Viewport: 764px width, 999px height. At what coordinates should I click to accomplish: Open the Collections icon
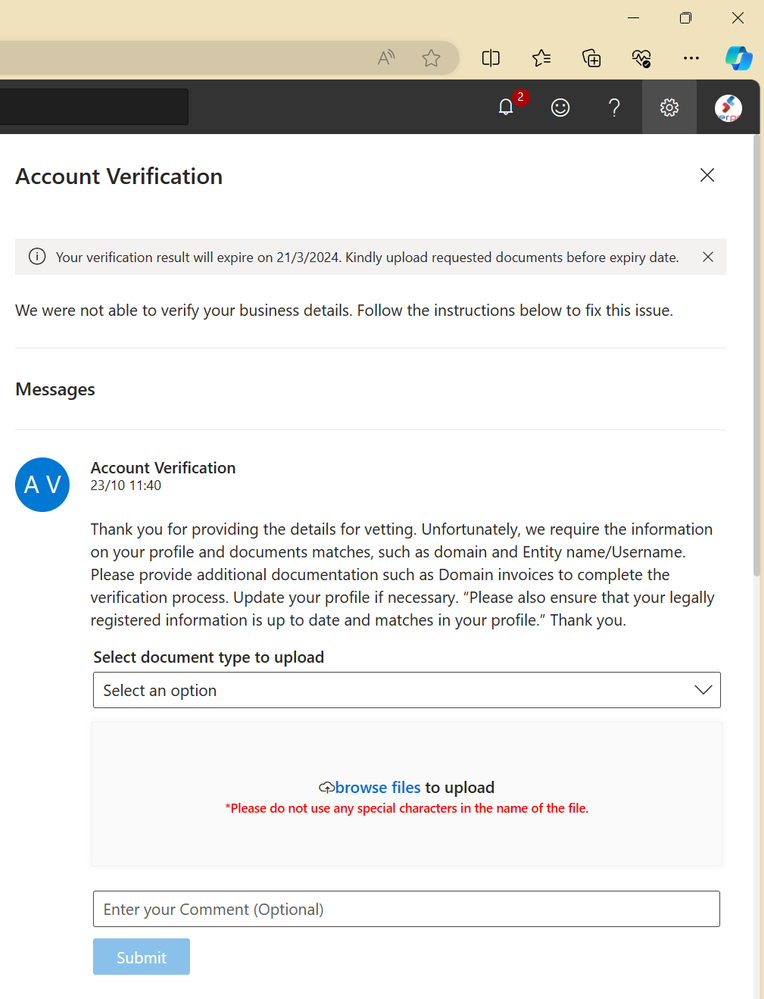(591, 59)
